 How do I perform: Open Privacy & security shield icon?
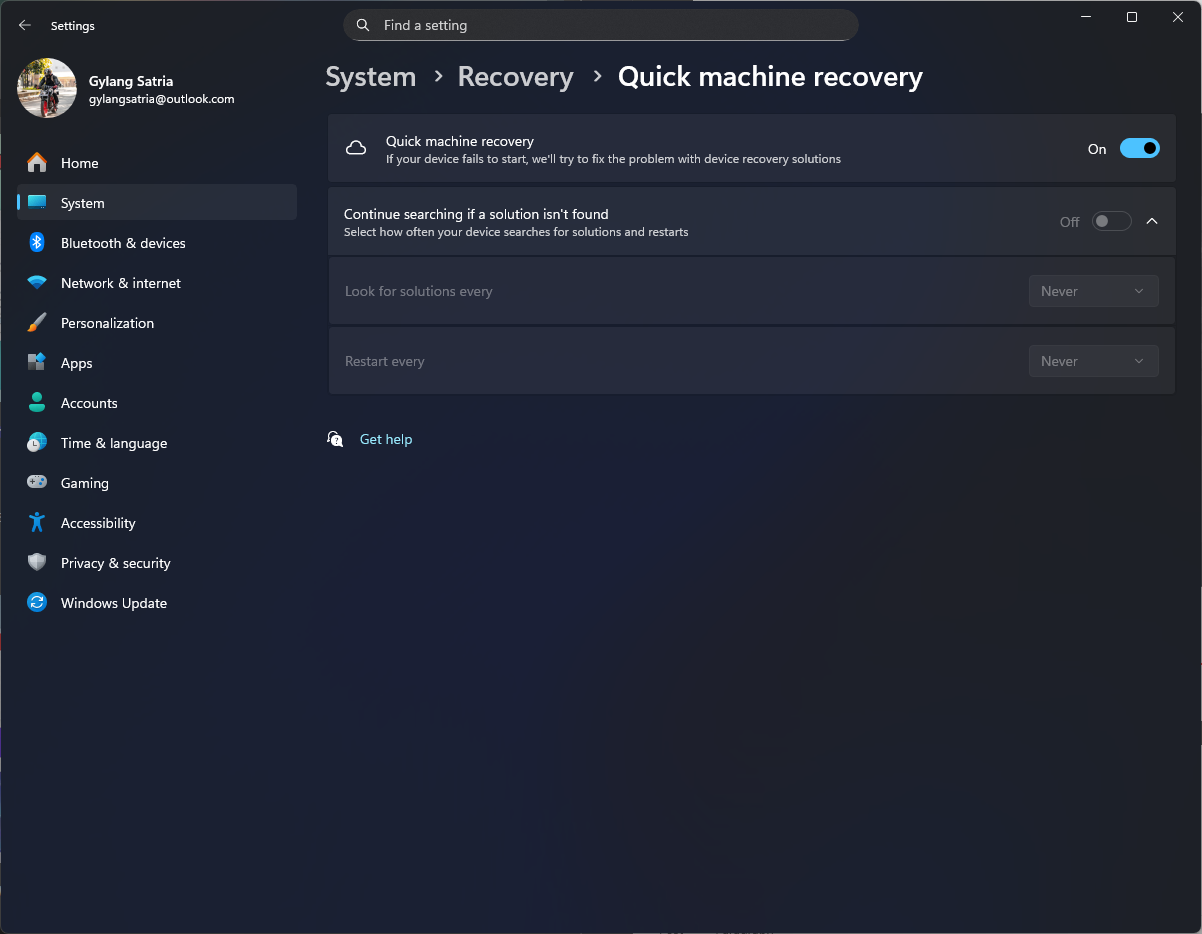pos(37,563)
